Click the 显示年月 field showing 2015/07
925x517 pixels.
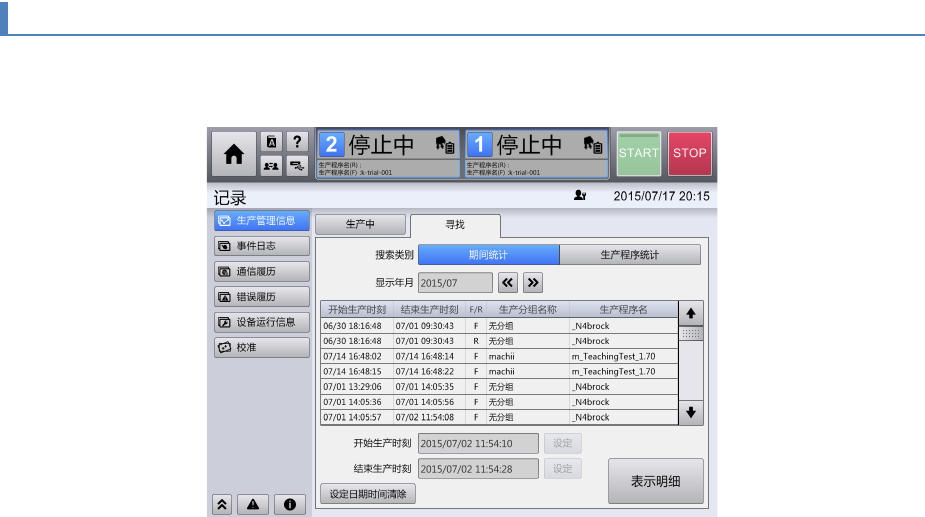(455, 283)
